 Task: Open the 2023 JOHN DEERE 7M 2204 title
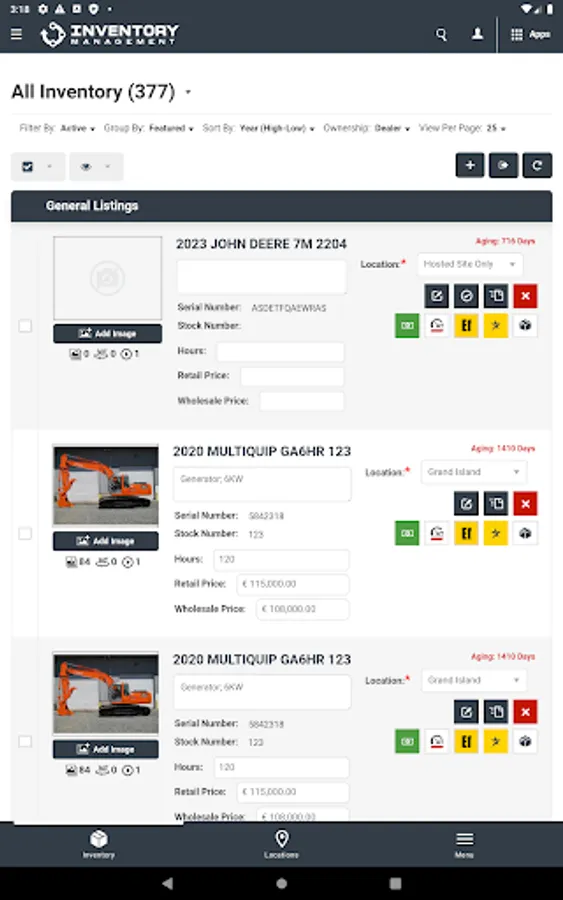[x=261, y=244]
